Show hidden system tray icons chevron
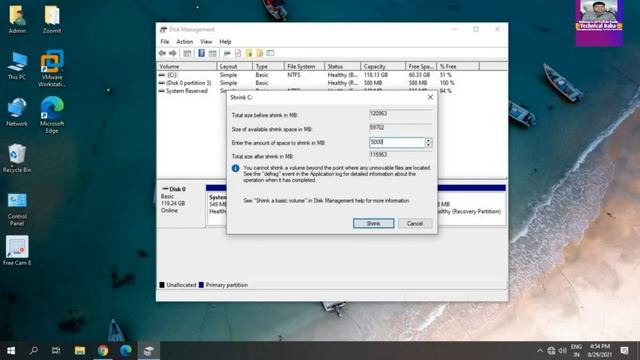Image resolution: width=640 pixels, height=360 pixels. point(540,351)
